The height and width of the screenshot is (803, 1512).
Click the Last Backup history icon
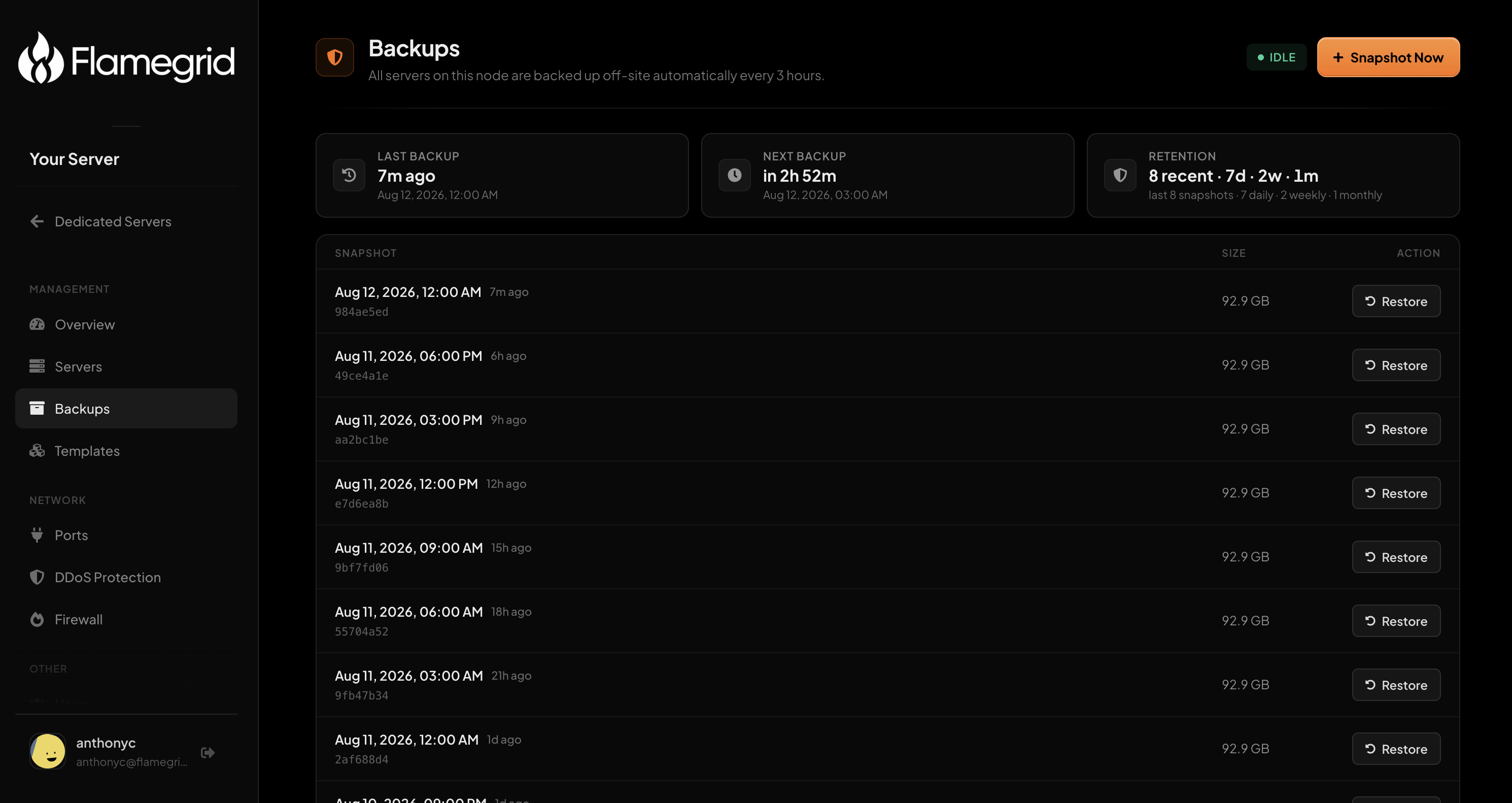[349, 175]
